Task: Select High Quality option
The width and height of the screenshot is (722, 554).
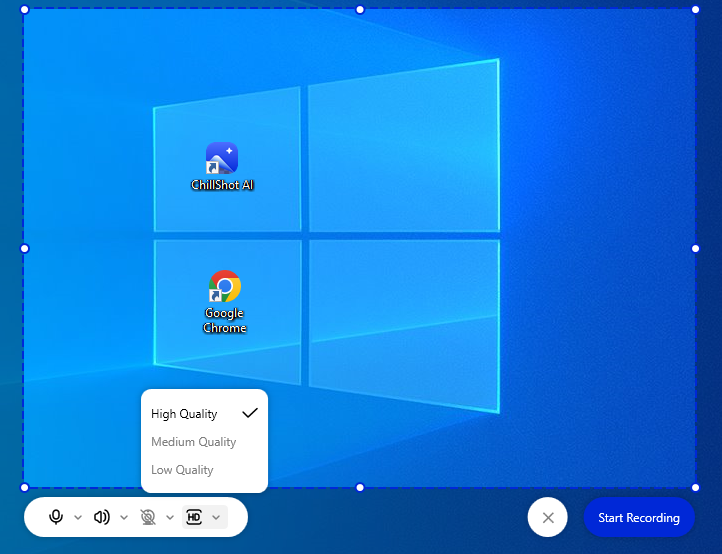Action: point(204,414)
